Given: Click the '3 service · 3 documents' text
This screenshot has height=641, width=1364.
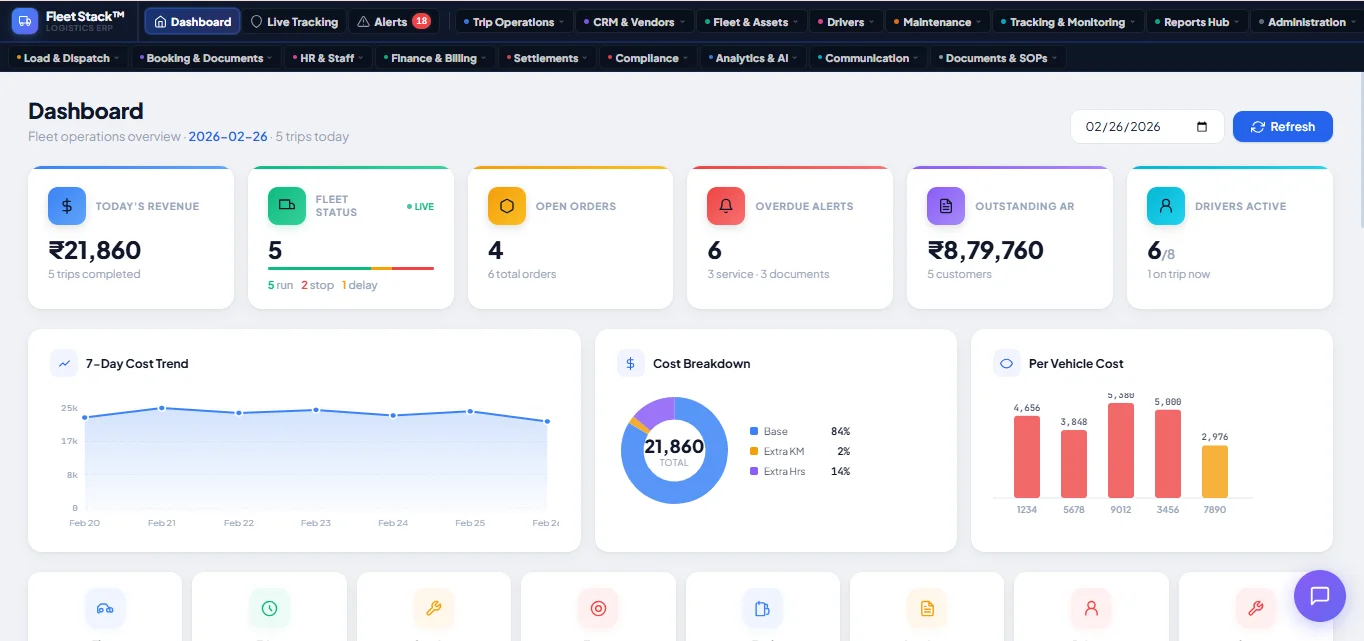Looking at the screenshot, I should point(768,274).
